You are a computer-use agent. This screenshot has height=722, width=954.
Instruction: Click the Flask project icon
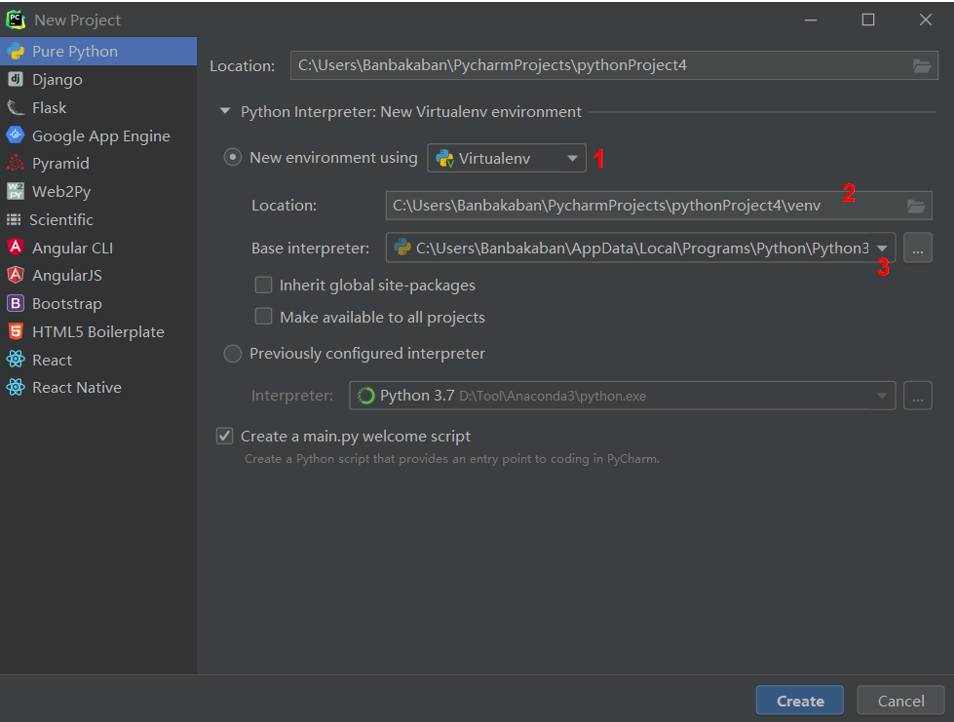point(16,108)
